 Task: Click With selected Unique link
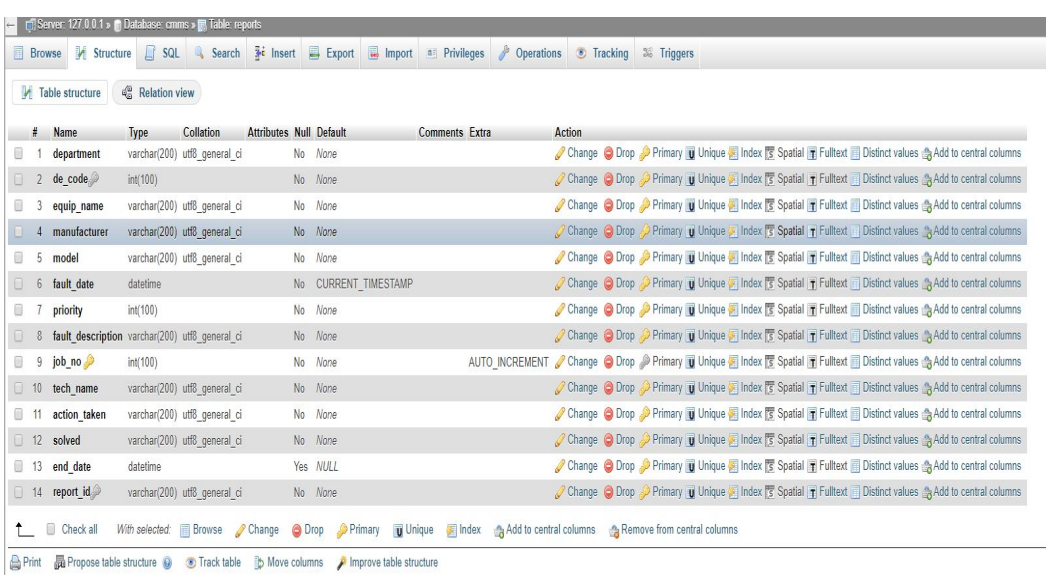[419, 530]
